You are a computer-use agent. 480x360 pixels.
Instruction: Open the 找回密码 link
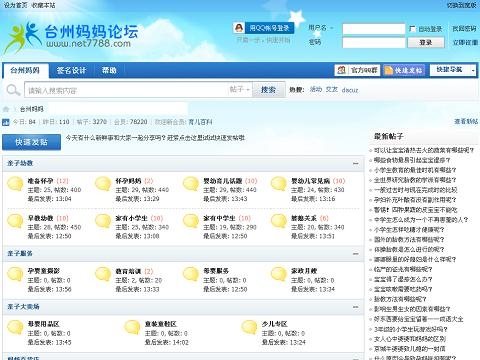464,29
